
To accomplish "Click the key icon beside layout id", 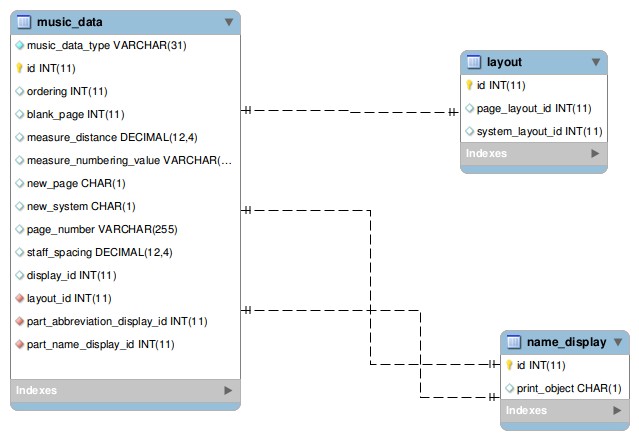I will tap(469, 86).
